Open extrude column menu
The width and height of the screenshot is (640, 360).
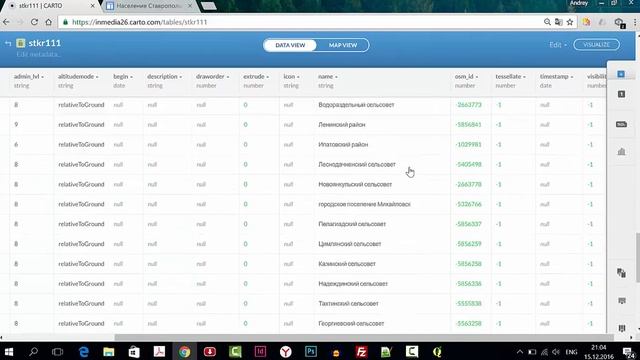tap(268, 77)
